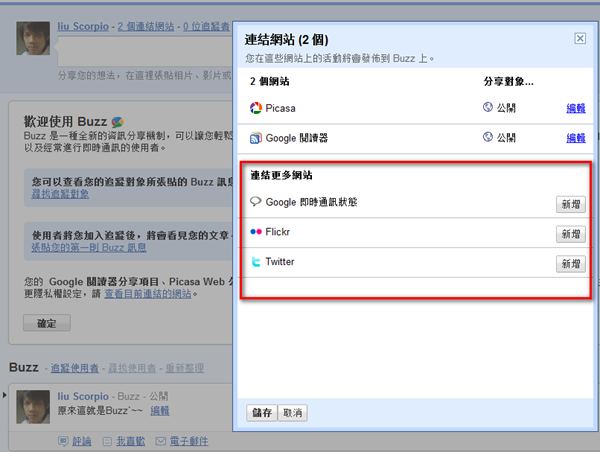Click the 2 個網站 column header
The width and height of the screenshot is (600, 452).
269,82
